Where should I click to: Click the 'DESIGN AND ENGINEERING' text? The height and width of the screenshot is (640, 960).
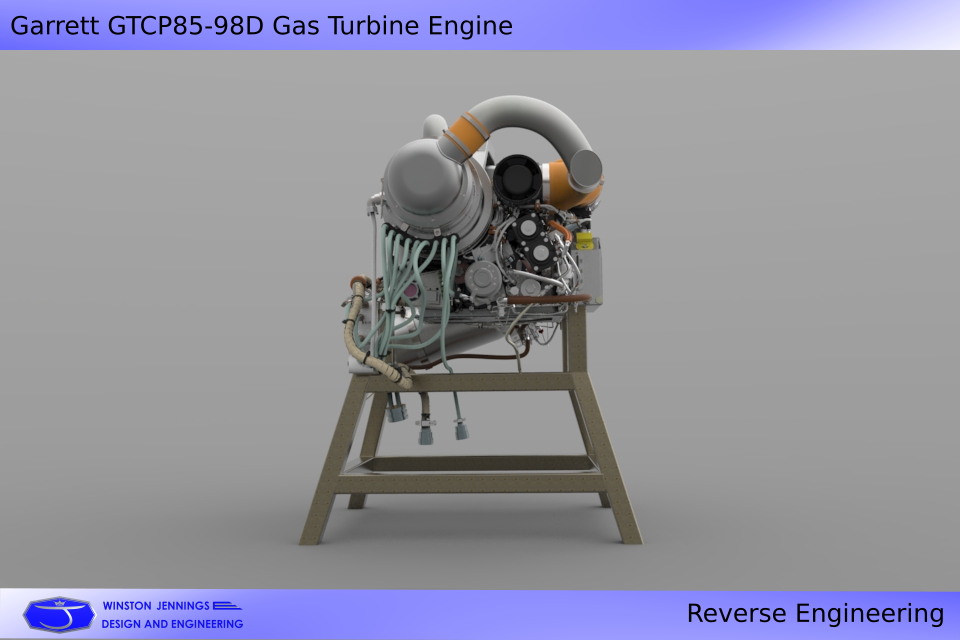(x=172, y=624)
